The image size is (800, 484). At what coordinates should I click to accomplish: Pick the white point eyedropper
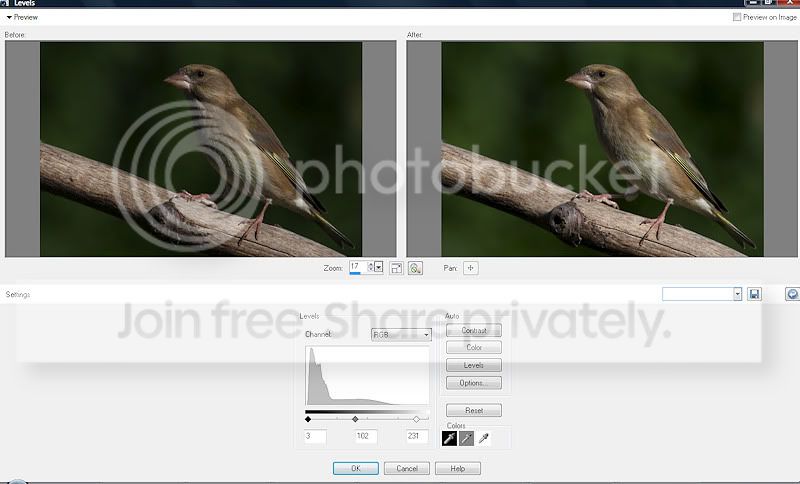coord(483,438)
